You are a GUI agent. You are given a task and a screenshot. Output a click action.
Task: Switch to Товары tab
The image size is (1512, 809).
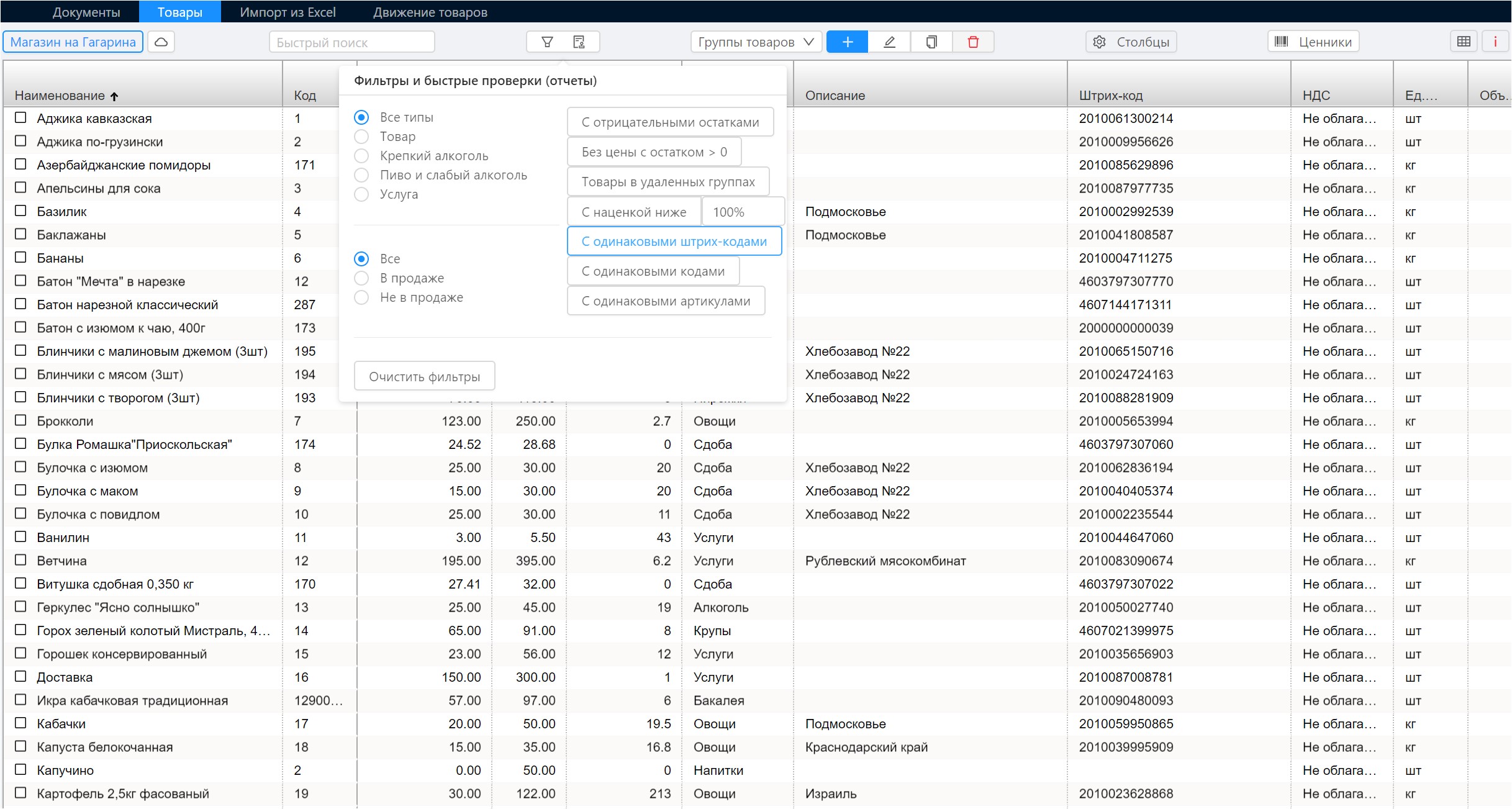tap(180, 12)
